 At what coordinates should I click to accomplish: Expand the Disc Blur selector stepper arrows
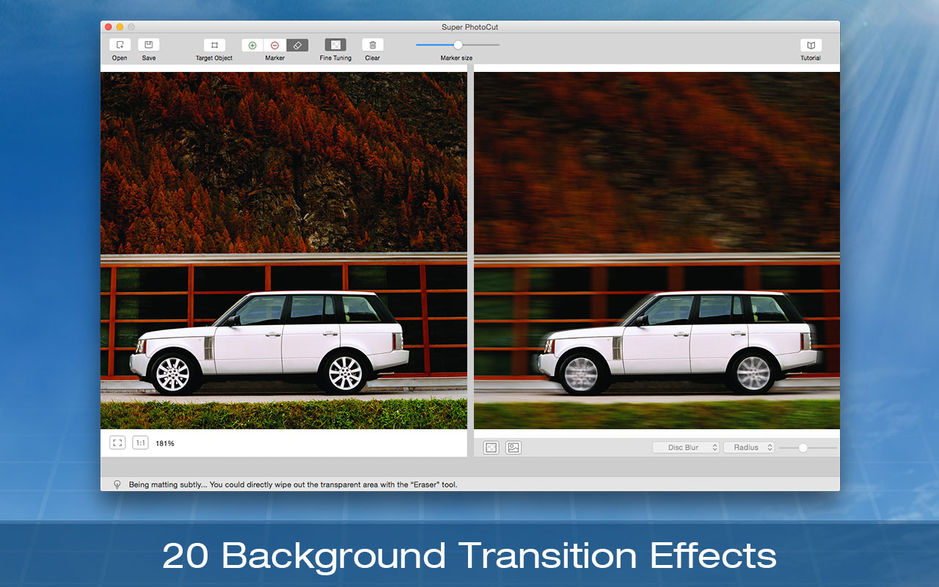714,447
